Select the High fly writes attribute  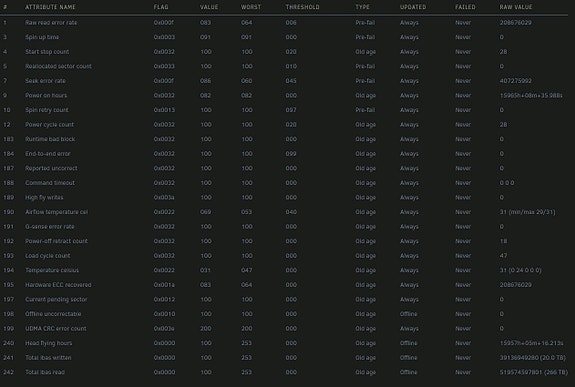(44, 197)
